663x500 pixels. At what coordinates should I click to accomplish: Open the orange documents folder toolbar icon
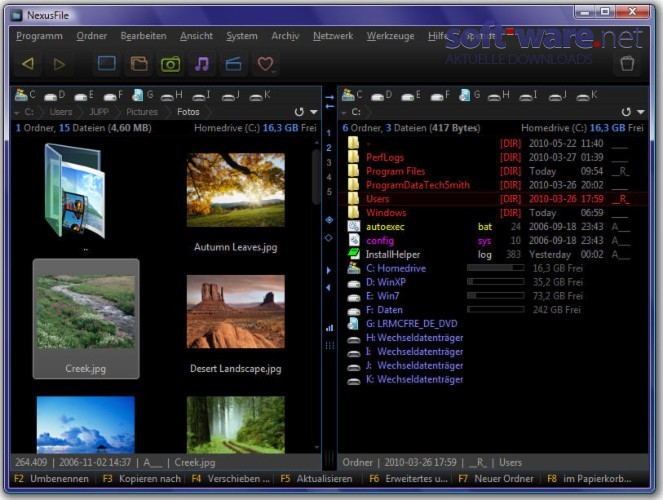[x=139, y=64]
